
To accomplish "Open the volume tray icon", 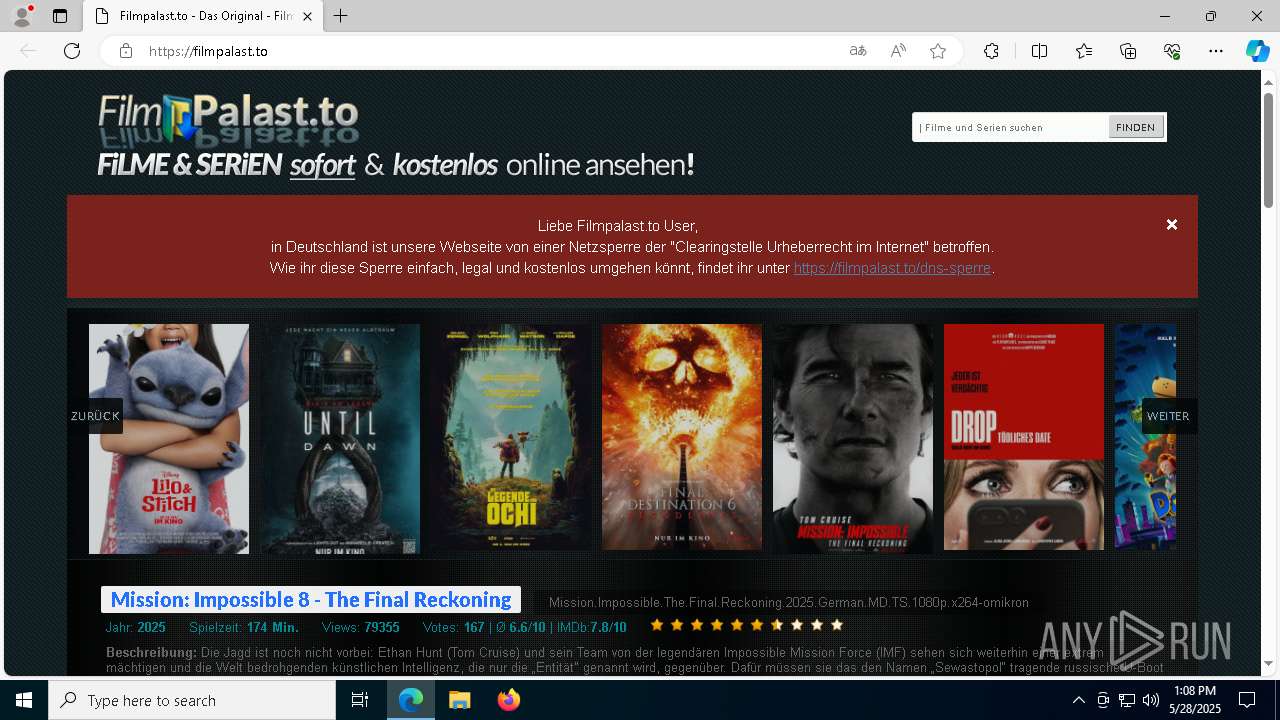I will [x=1151, y=700].
